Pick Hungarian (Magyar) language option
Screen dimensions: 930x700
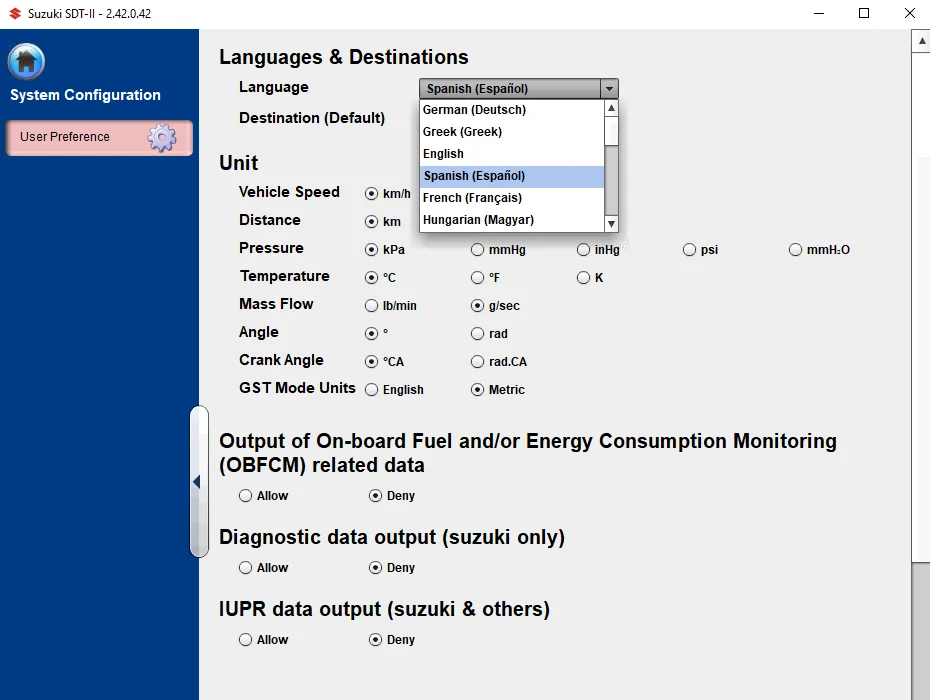(478, 220)
